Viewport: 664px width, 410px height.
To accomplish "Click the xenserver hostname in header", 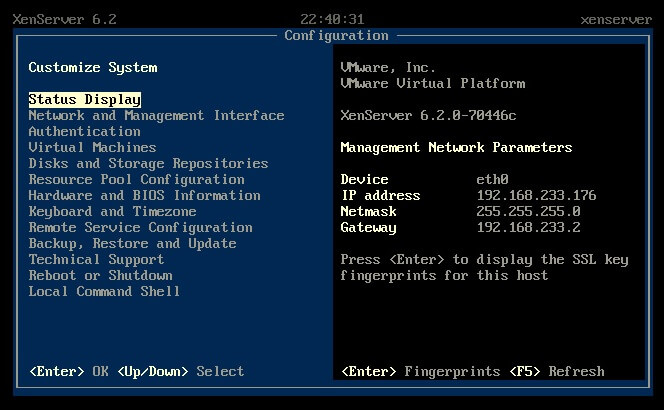I will click(x=616, y=19).
